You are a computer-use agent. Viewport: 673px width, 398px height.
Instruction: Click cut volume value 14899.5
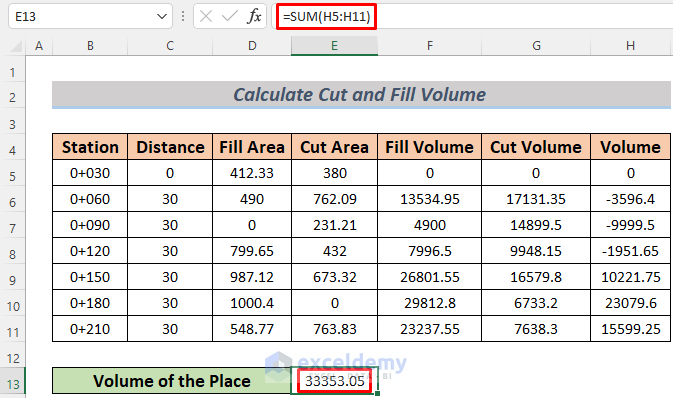[x=536, y=225]
